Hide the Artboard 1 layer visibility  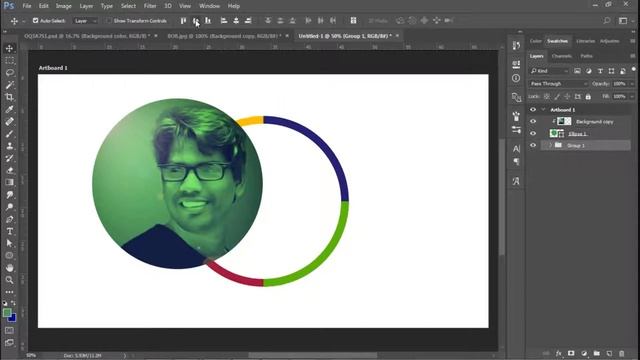[x=533, y=109]
